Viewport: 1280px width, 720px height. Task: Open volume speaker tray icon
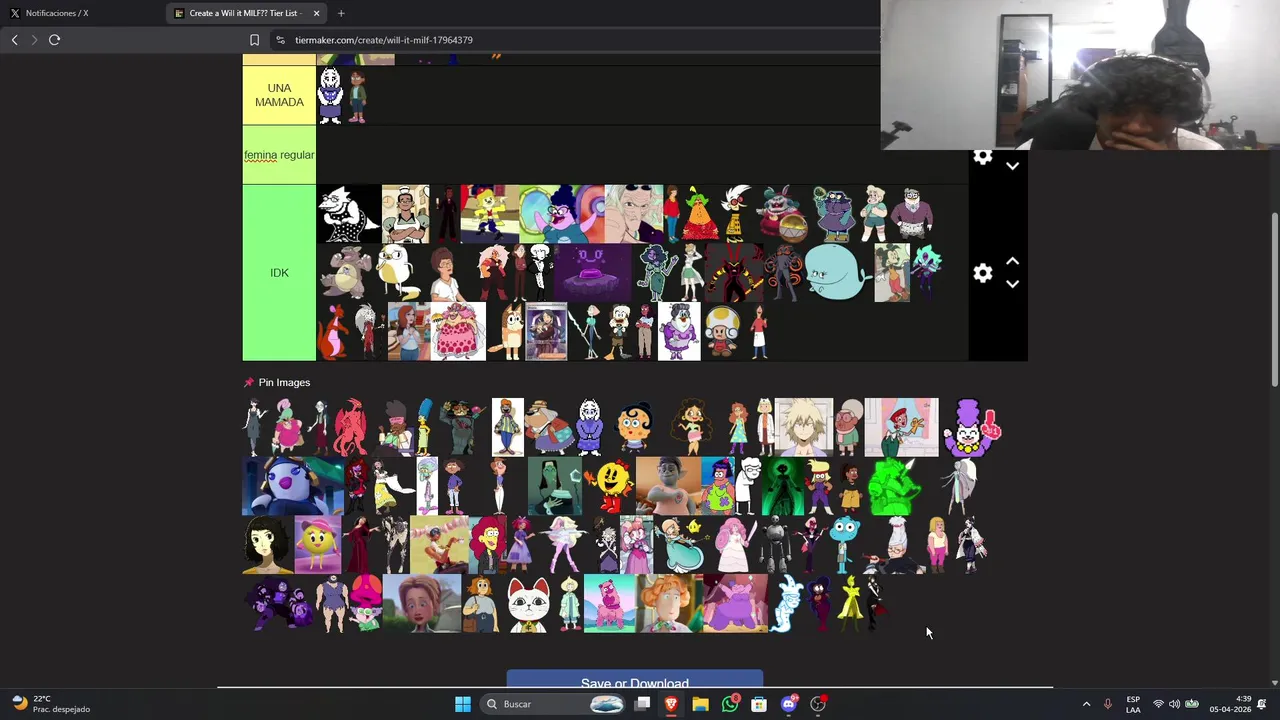point(1174,704)
